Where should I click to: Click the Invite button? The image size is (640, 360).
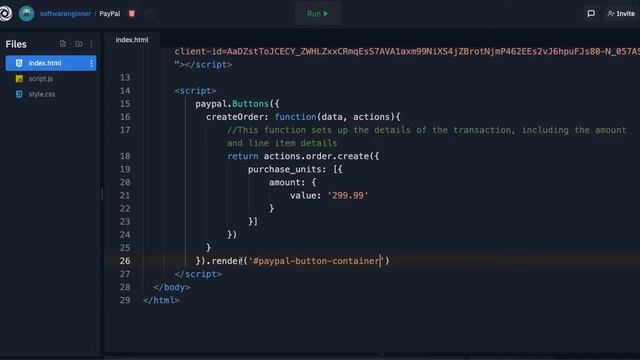coord(621,13)
